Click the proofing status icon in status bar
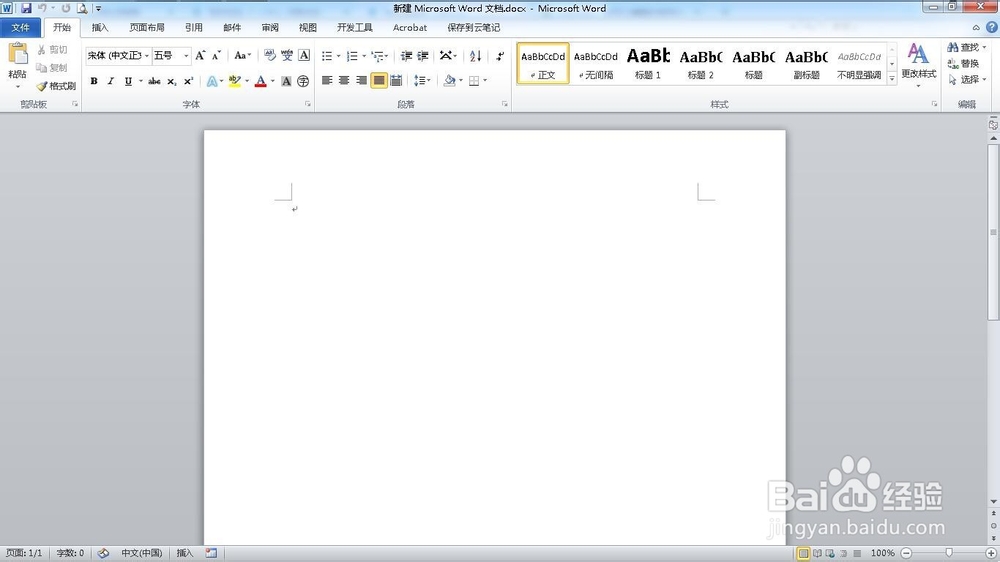1000x562 pixels. pos(103,553)
